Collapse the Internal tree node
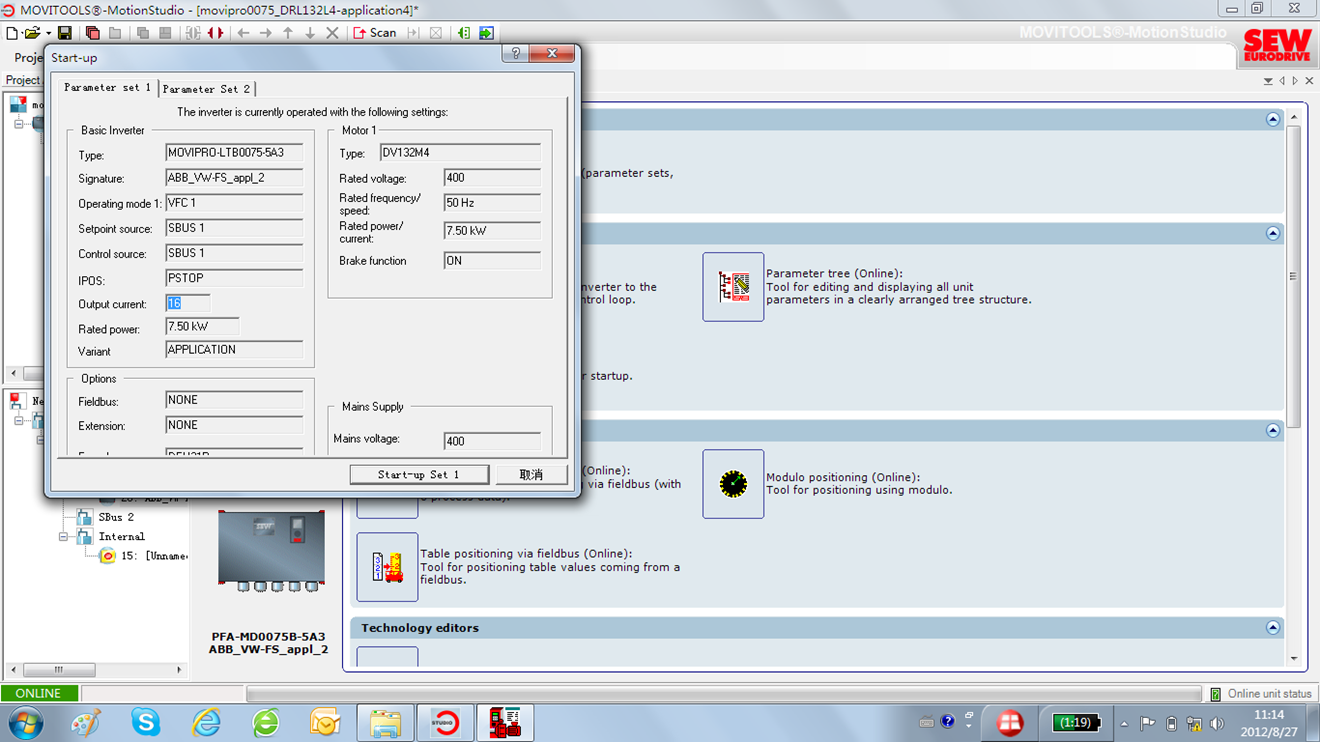Image resolution: width=1320 pixels, height=742 pixels. pos(64,537)
